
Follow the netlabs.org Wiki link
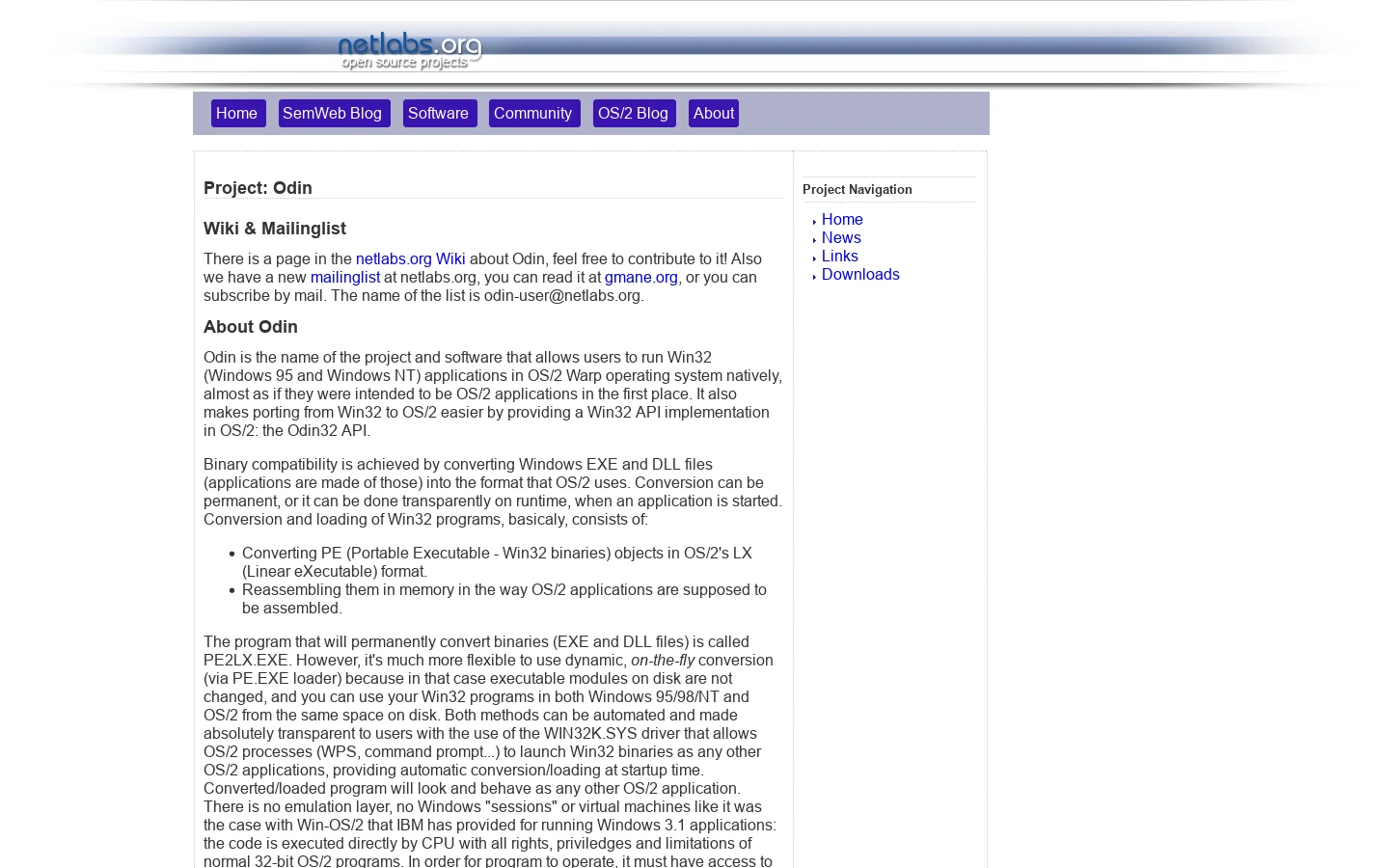pos(410,258)
